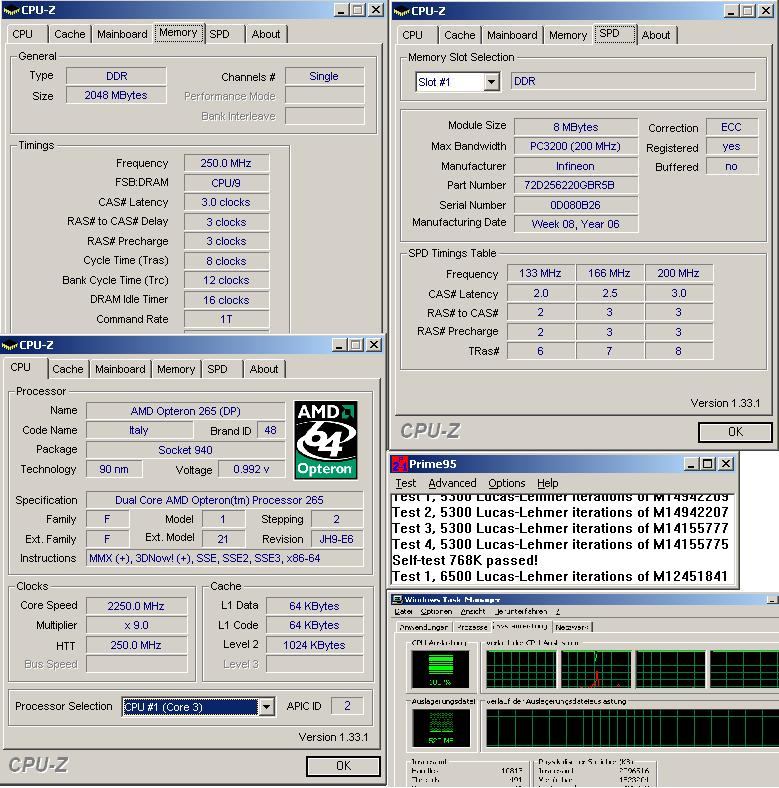Open Mainboard tab in the Memory timings window
The image size is (779, 788).
coord(122,34)
